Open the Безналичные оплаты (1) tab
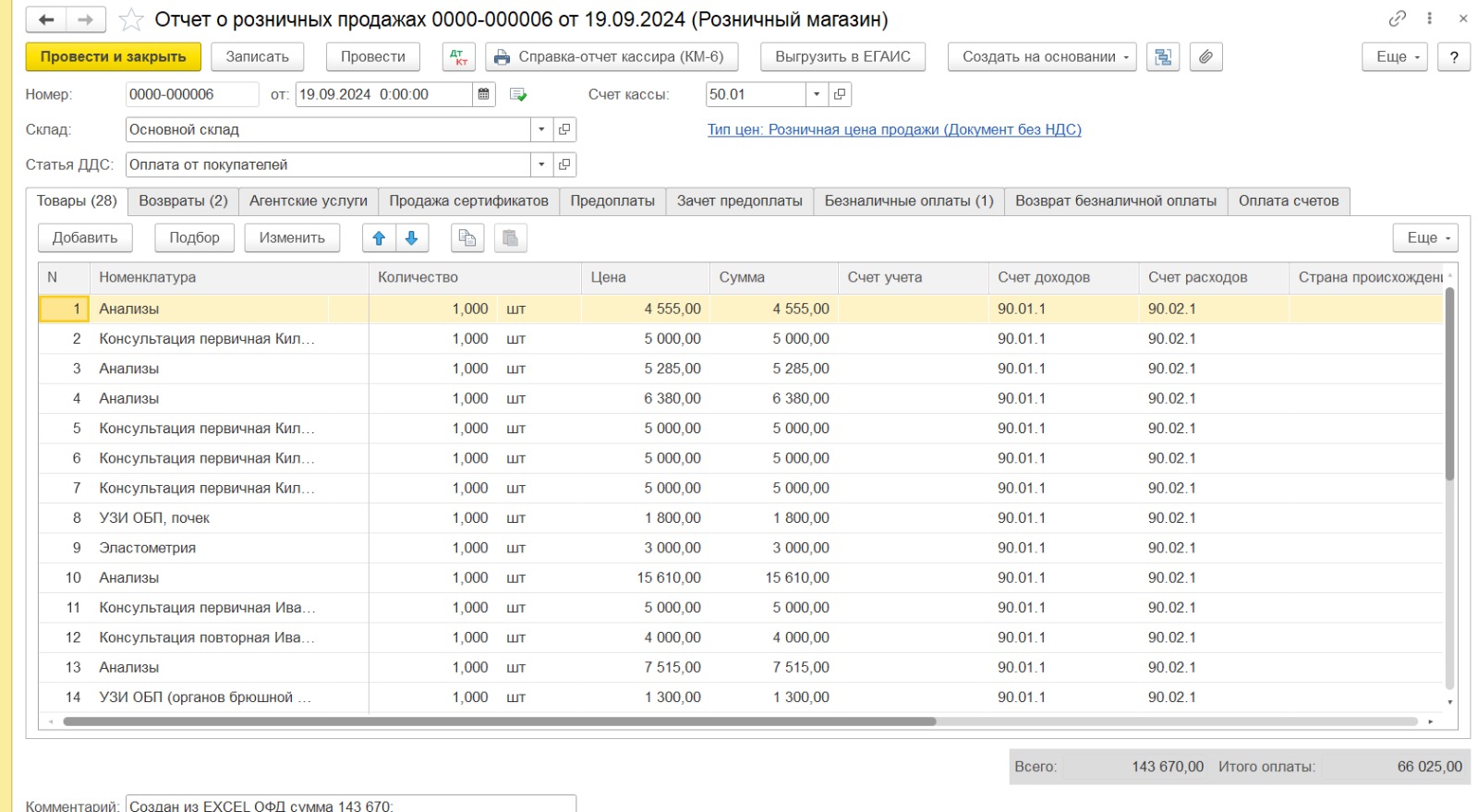 pos(909,201)
